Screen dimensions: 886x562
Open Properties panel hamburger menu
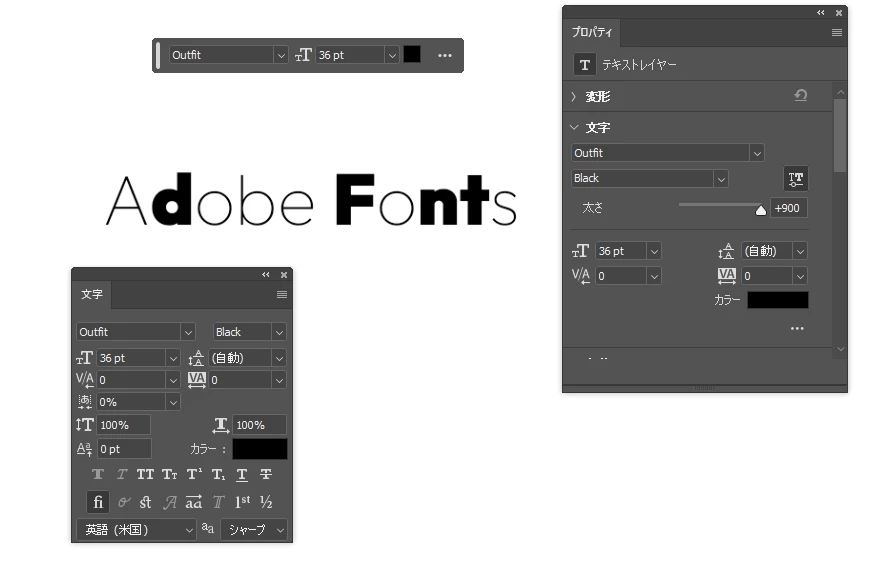tap(837, 33)
